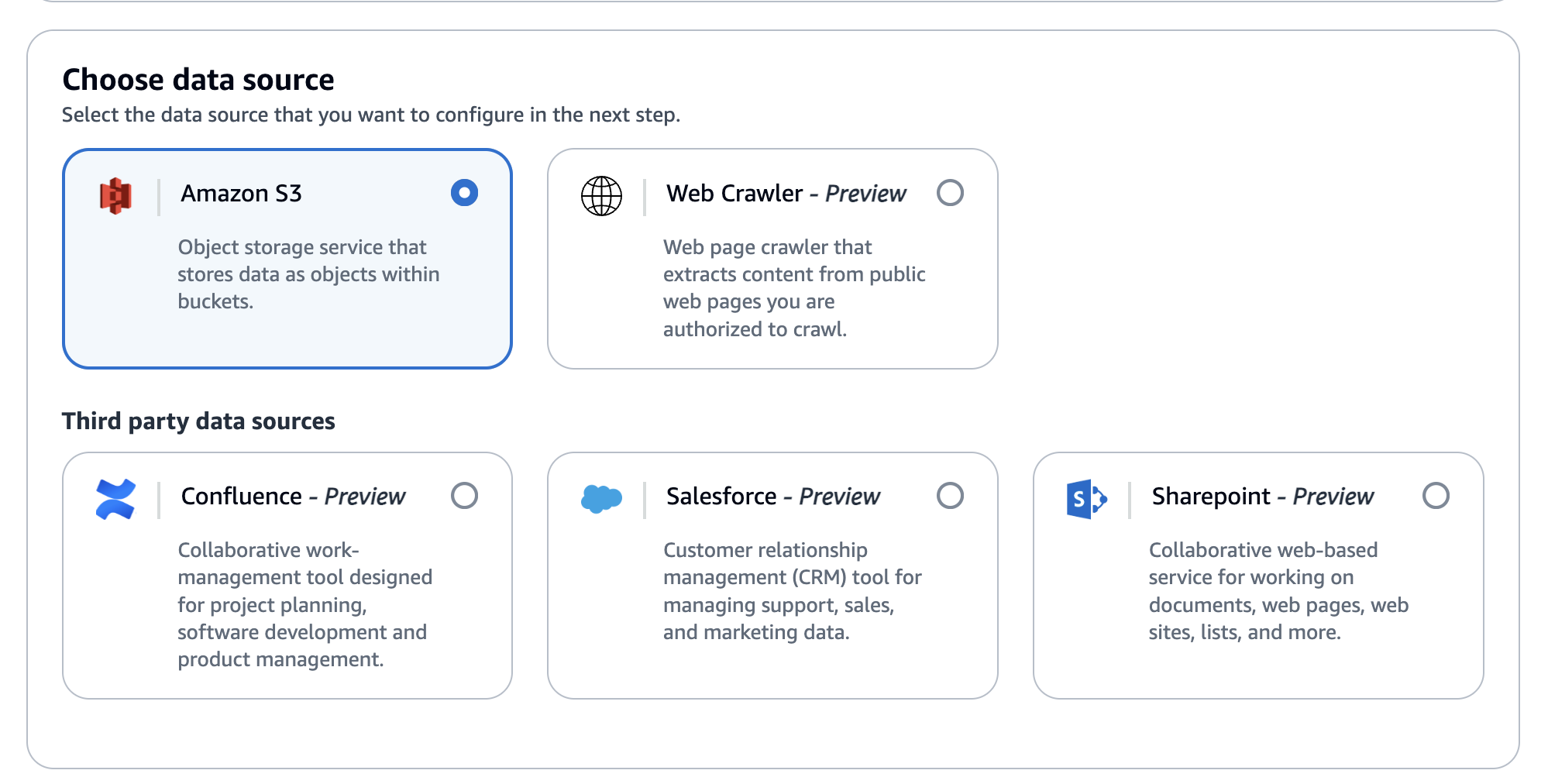
Task: Select the Amazon S3 radio button
Action: click(x=465, y=192)
